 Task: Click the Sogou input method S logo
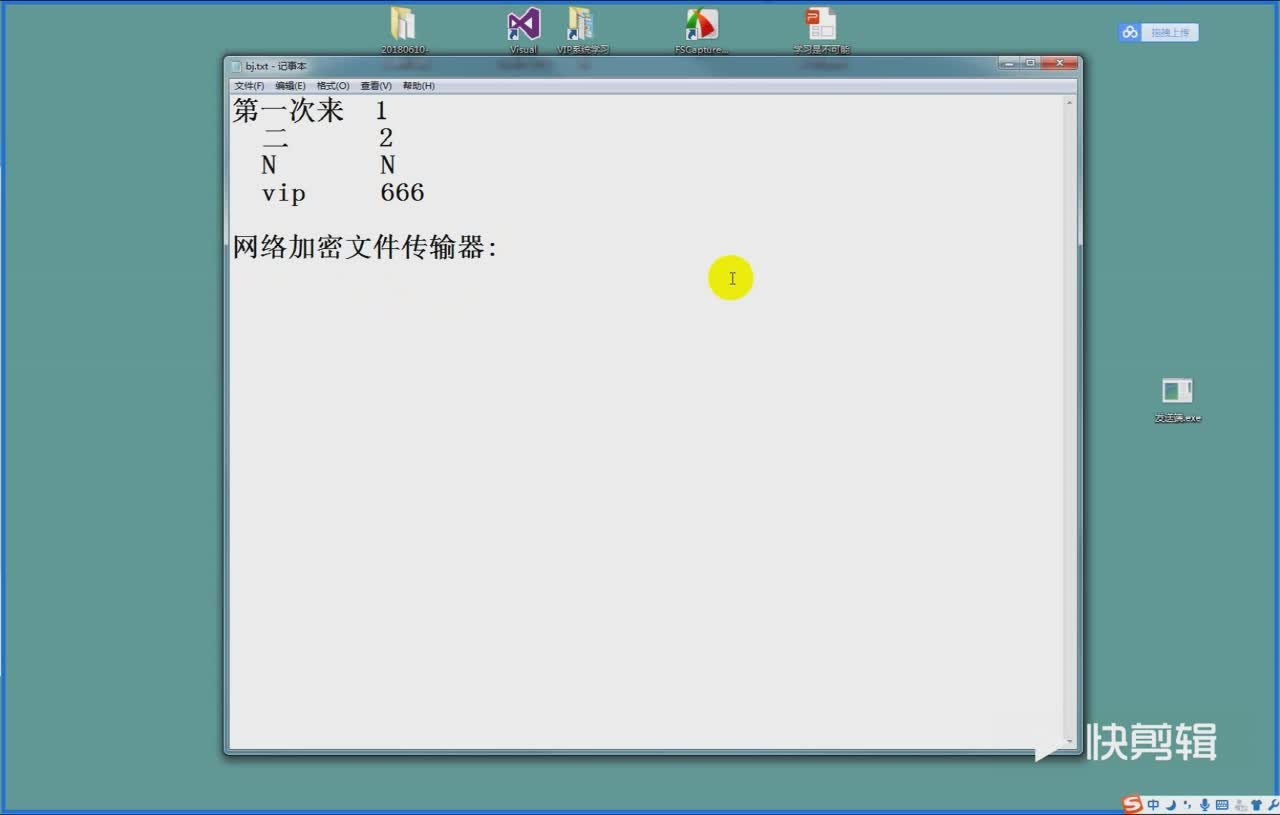[1132, 804]
